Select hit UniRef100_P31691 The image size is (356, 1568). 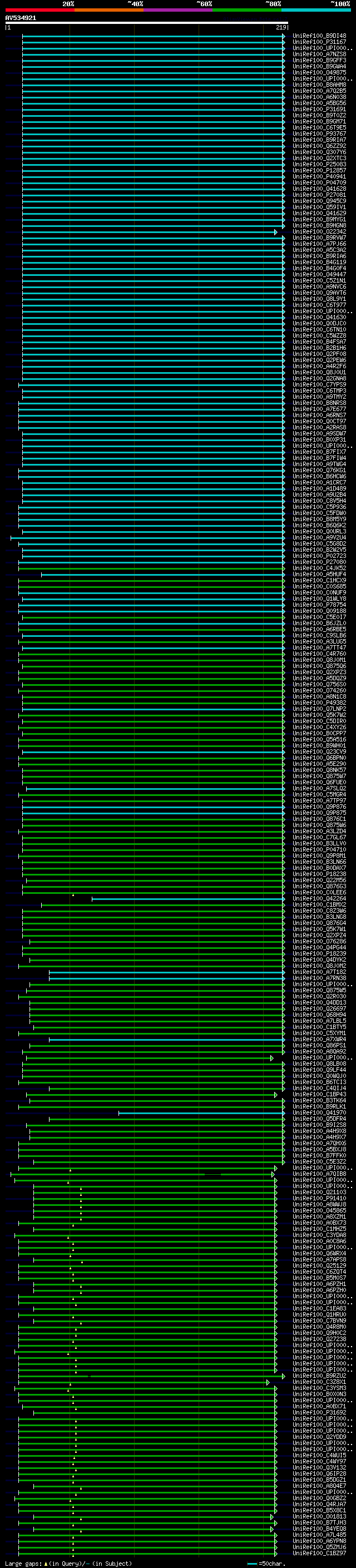click(319, 109)
